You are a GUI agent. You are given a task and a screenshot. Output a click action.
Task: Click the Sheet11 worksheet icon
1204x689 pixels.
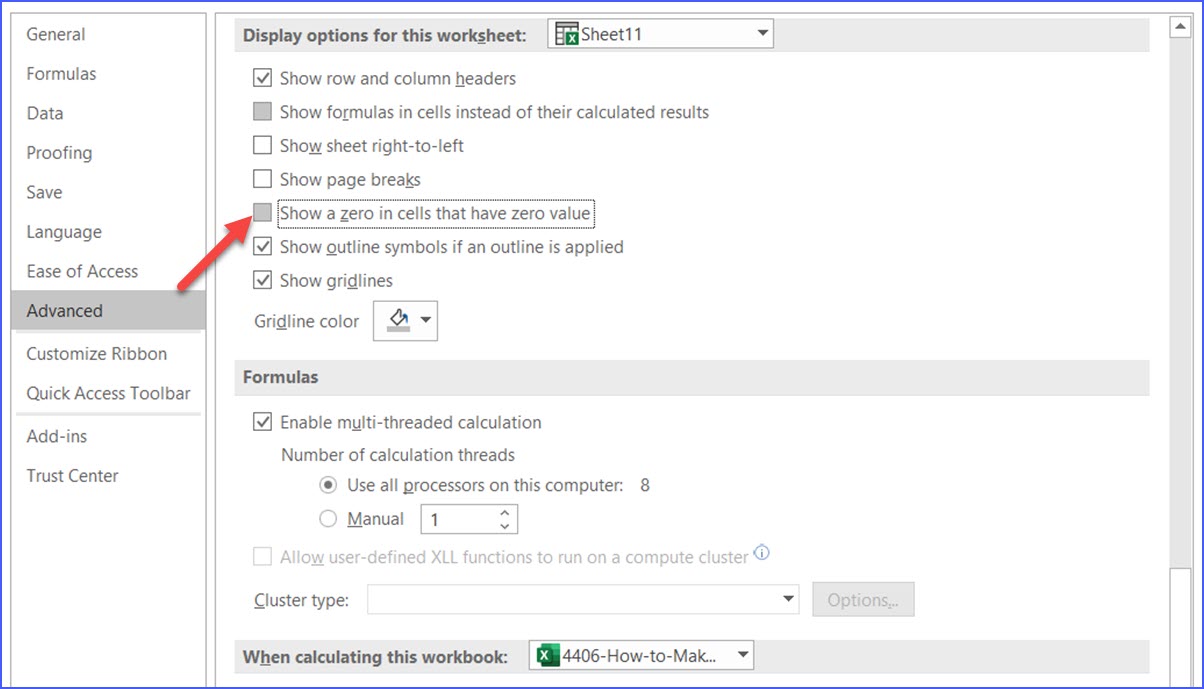567,35
